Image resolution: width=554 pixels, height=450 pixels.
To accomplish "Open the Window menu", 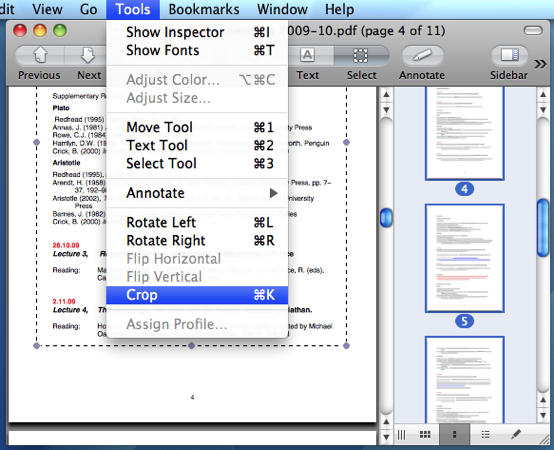I will coord(282,9).
